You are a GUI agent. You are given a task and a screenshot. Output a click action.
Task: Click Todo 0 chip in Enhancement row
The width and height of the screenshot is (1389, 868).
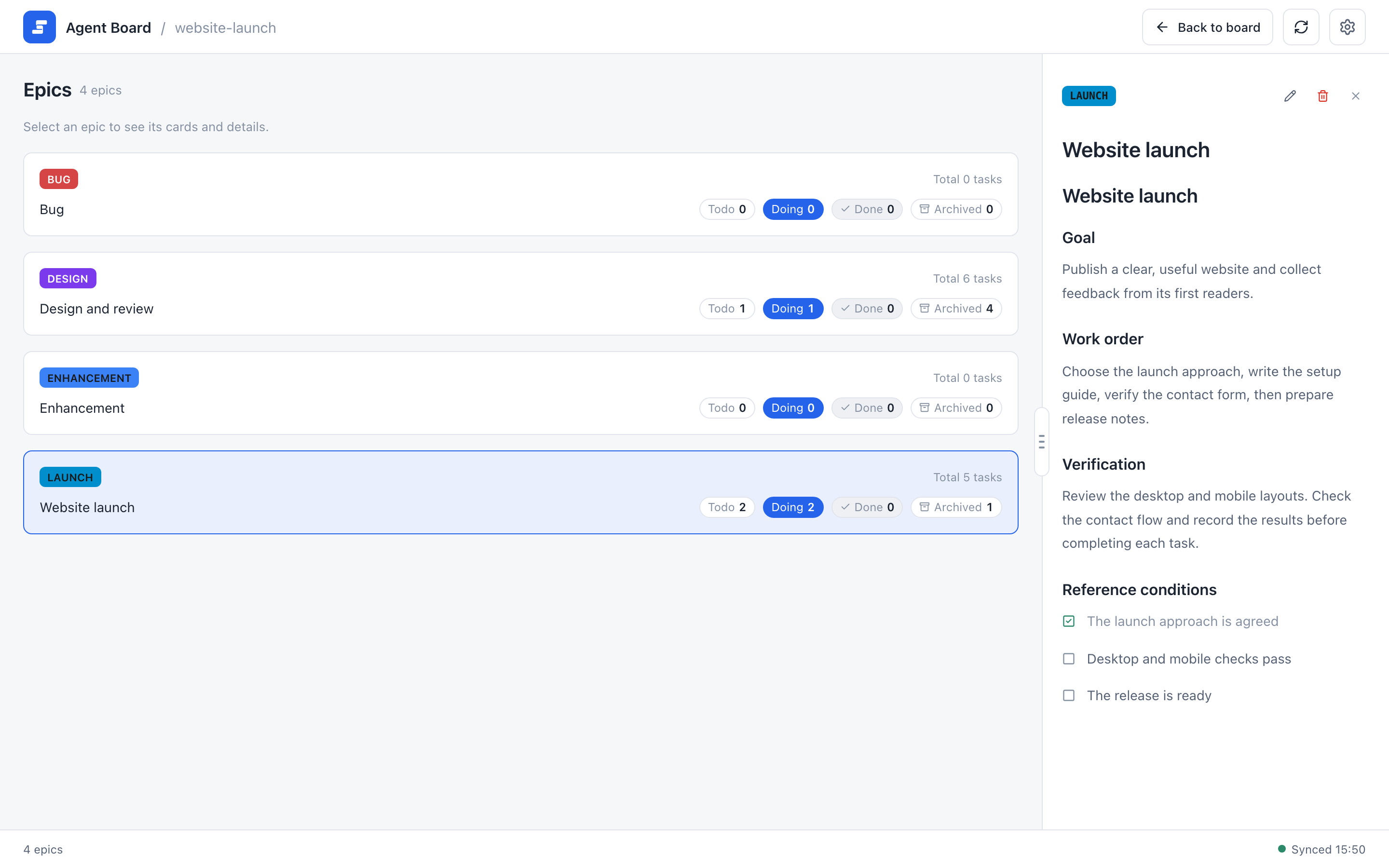(727, 407)
